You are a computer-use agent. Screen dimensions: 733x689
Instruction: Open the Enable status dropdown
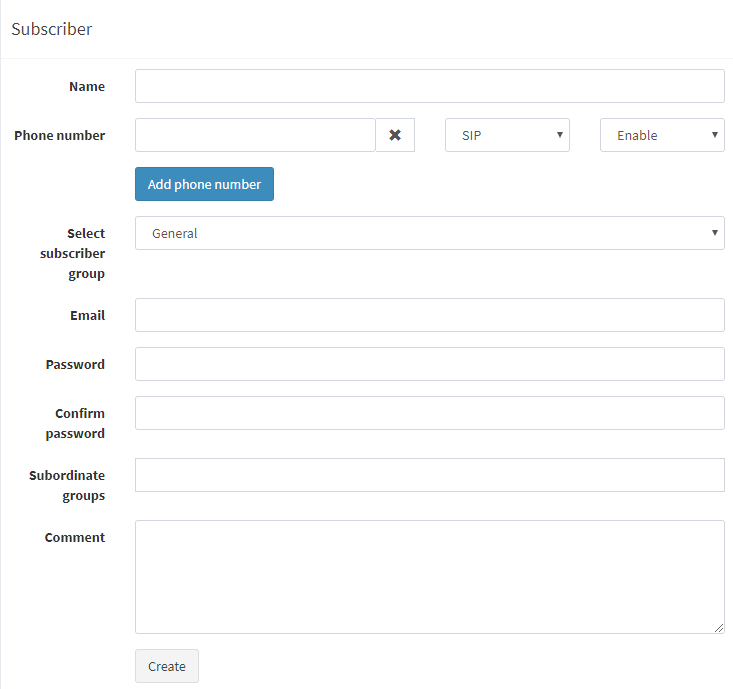tap(662, 135)
